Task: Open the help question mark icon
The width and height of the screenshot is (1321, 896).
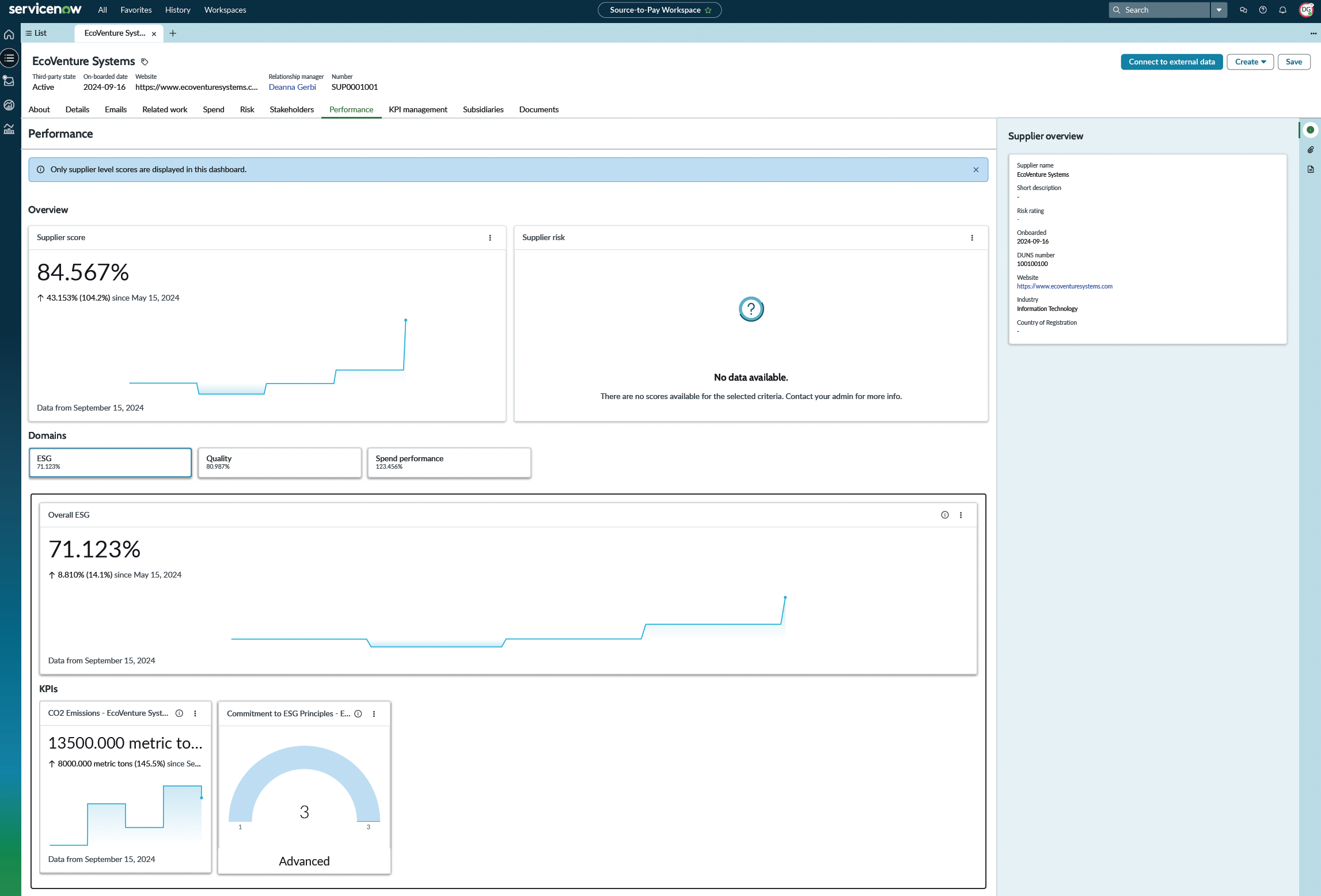Action: [1263, 10]
